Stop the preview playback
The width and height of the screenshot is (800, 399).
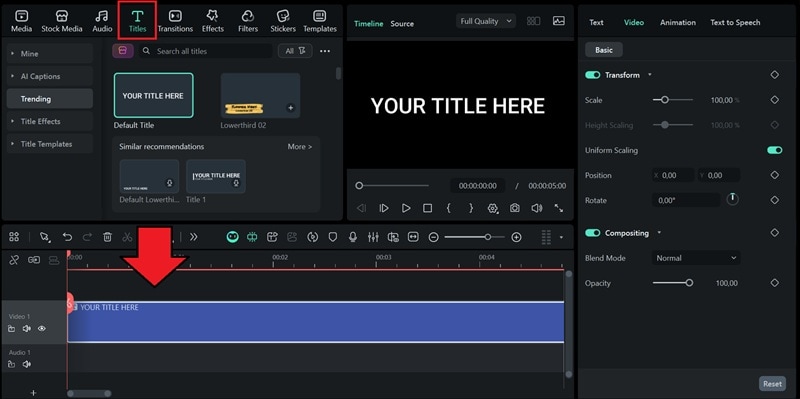pyautogui.click(x=428, y=208)
